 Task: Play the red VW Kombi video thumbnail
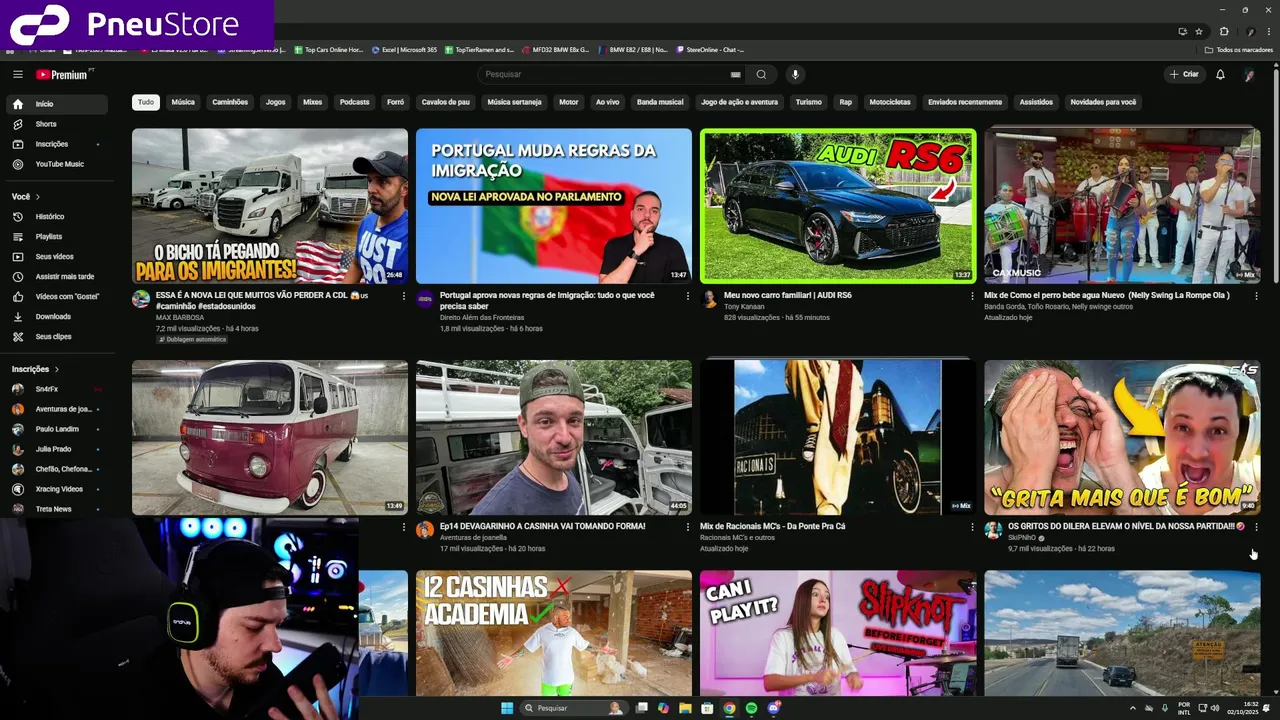pos(270,438)
